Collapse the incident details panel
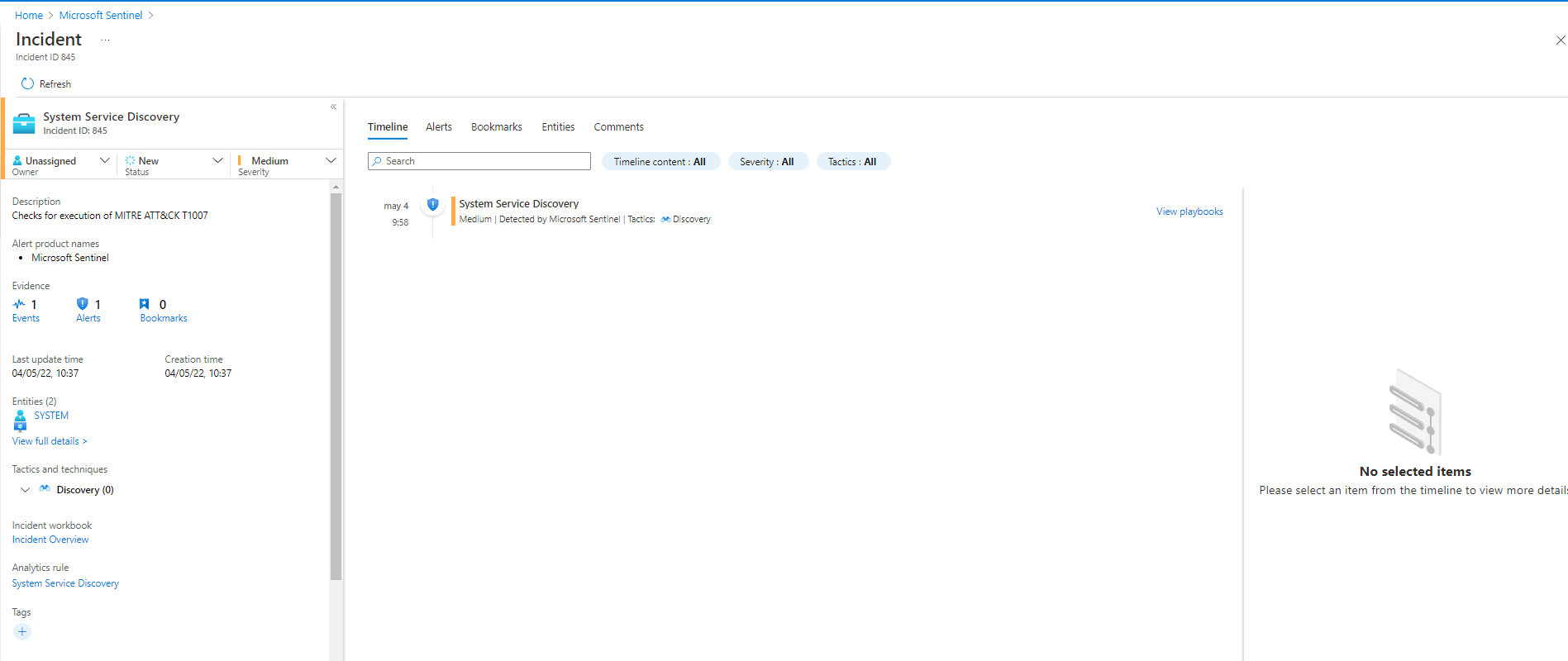1568x661 pixels. pyautogui.click(x=333, y=107)
